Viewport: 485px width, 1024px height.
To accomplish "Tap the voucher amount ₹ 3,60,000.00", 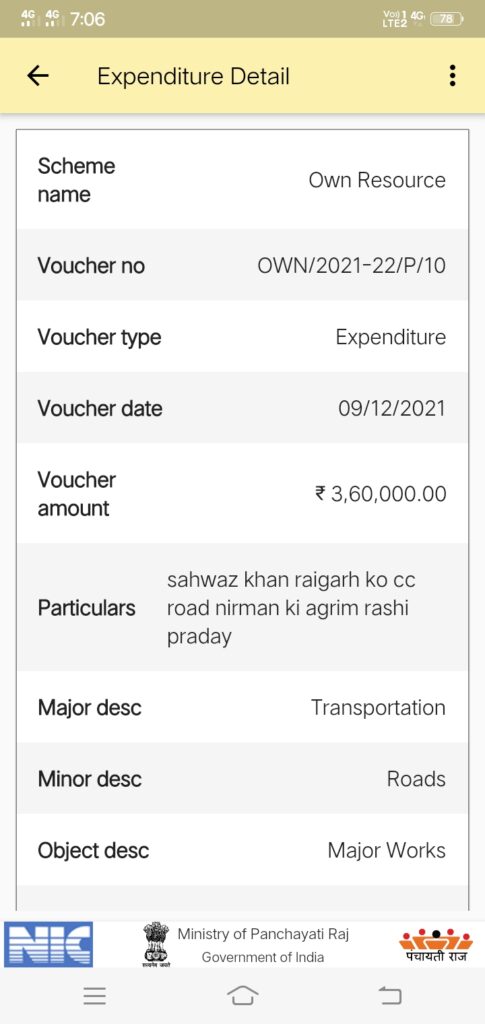I will [381, 494].
